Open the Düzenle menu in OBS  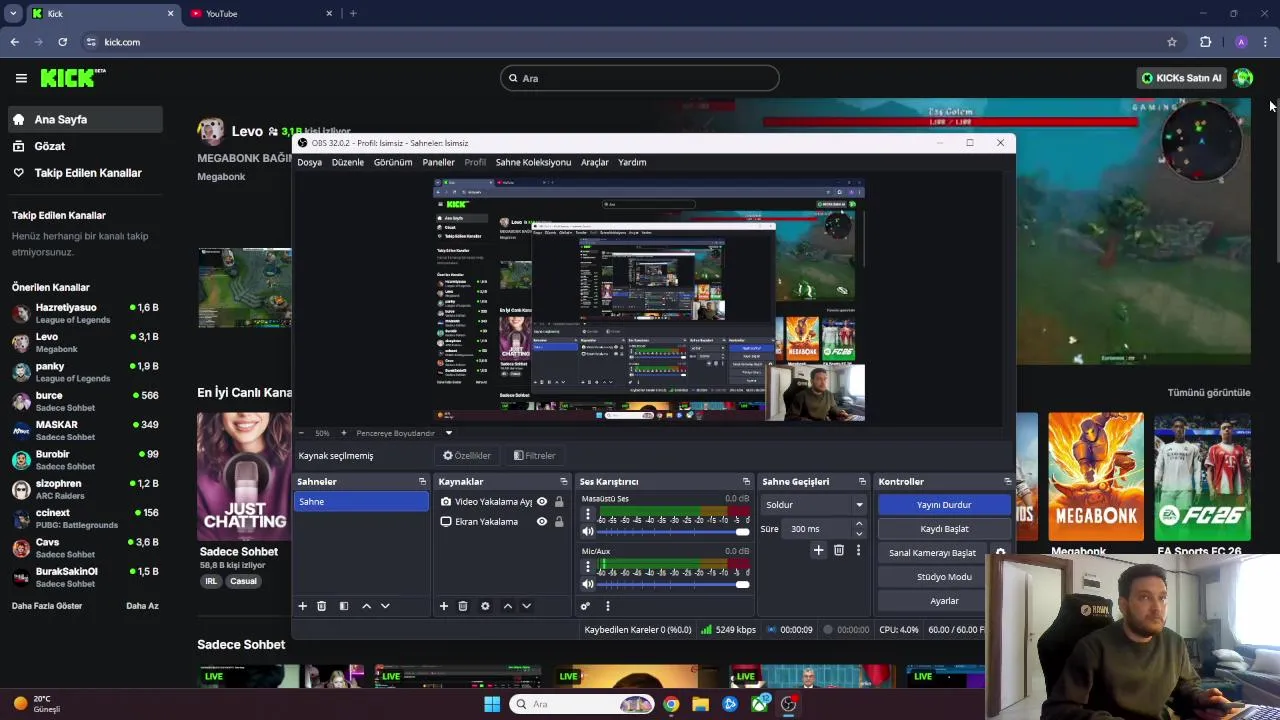pyautogui.click(x=348, y=162)
